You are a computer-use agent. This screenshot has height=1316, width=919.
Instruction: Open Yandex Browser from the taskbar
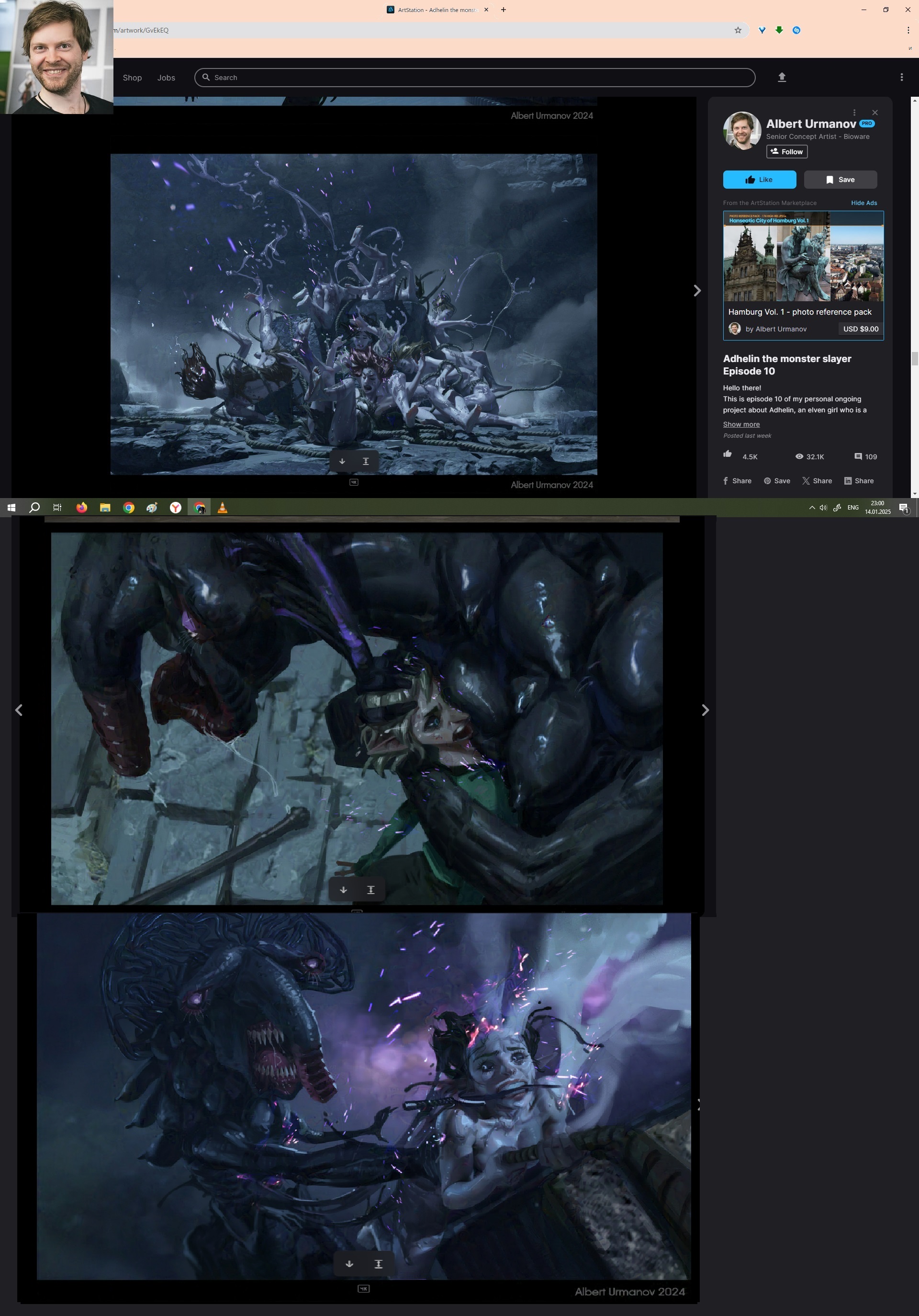point(175,507)
